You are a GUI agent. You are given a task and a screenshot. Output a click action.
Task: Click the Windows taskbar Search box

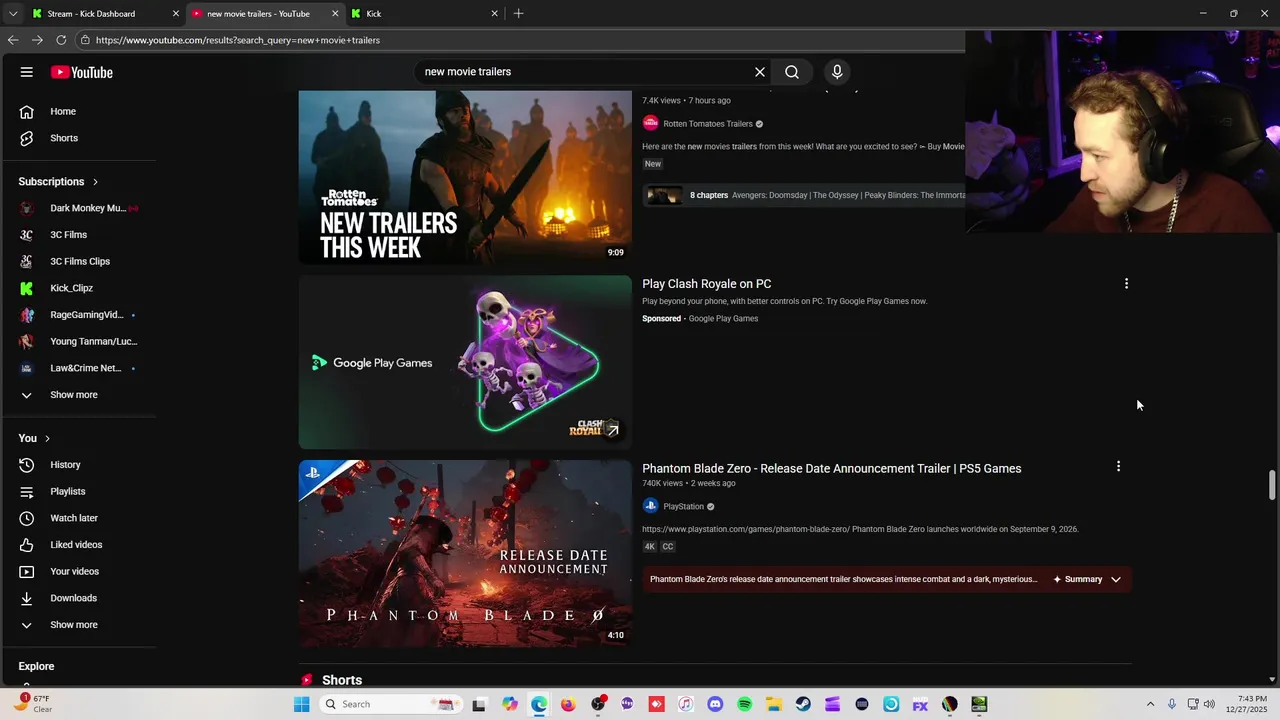click(x=390, y=704)
